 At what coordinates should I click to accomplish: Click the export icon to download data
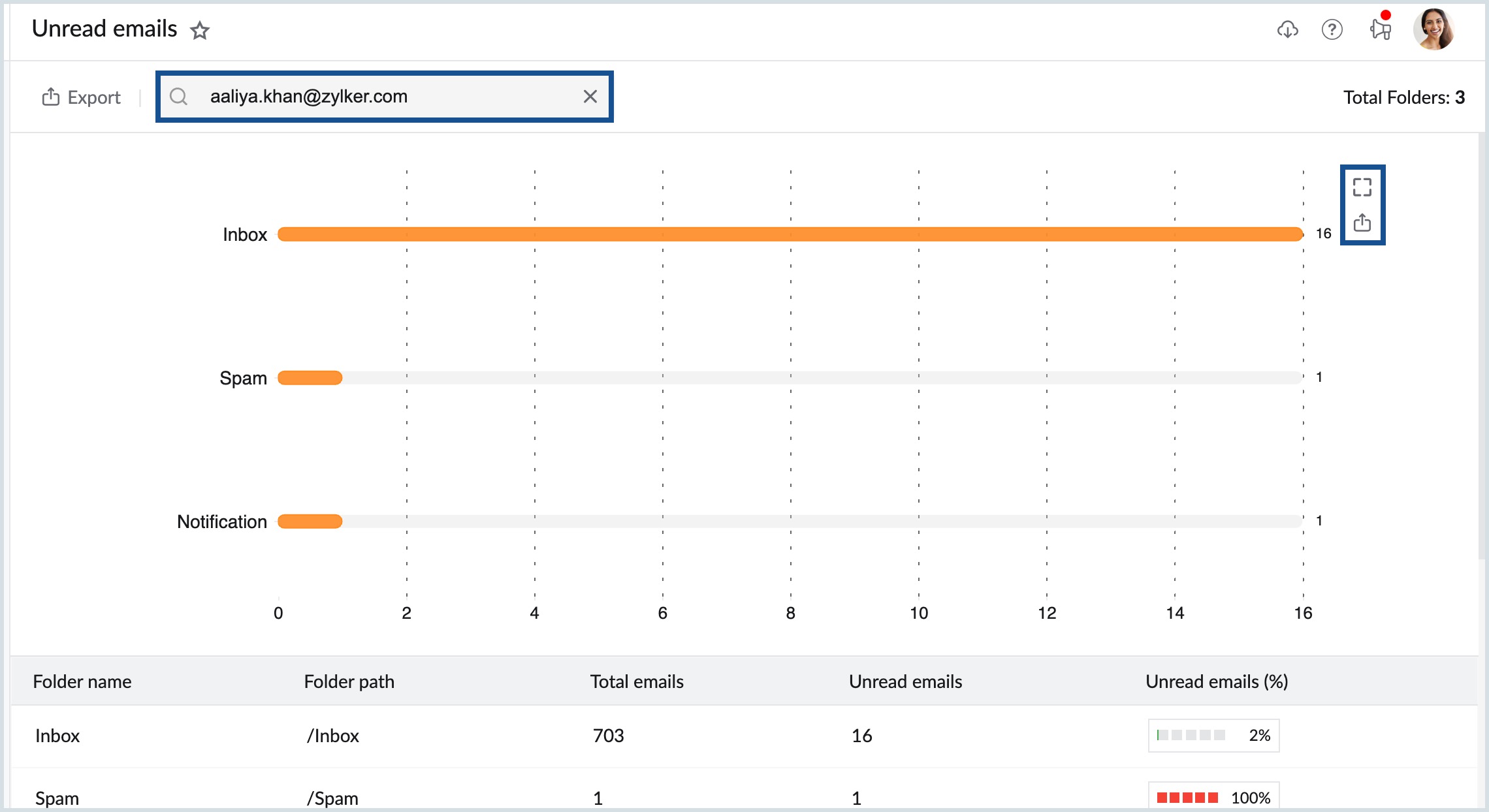point(1363,222)
